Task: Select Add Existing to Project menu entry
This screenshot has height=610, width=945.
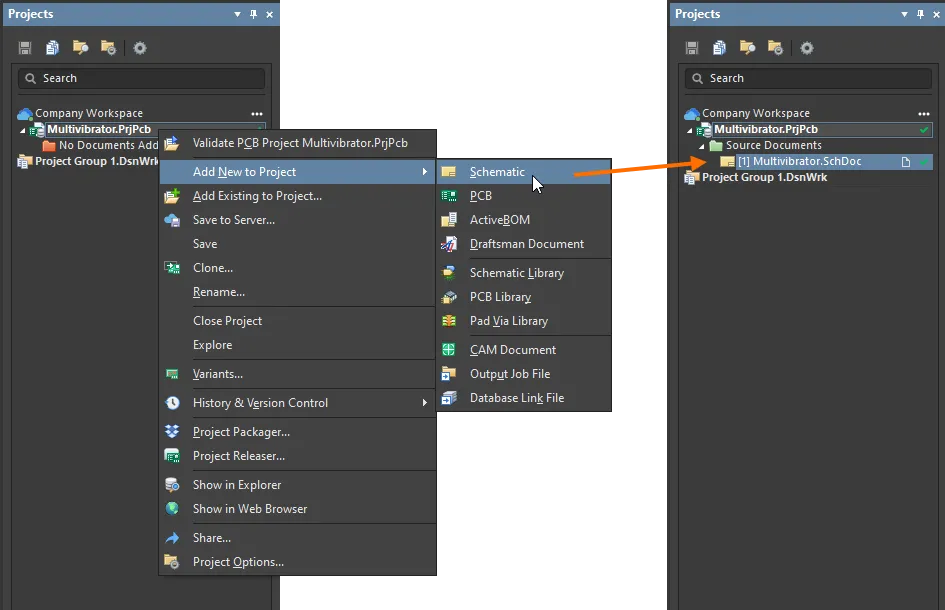Action: (x=298, y=196)
